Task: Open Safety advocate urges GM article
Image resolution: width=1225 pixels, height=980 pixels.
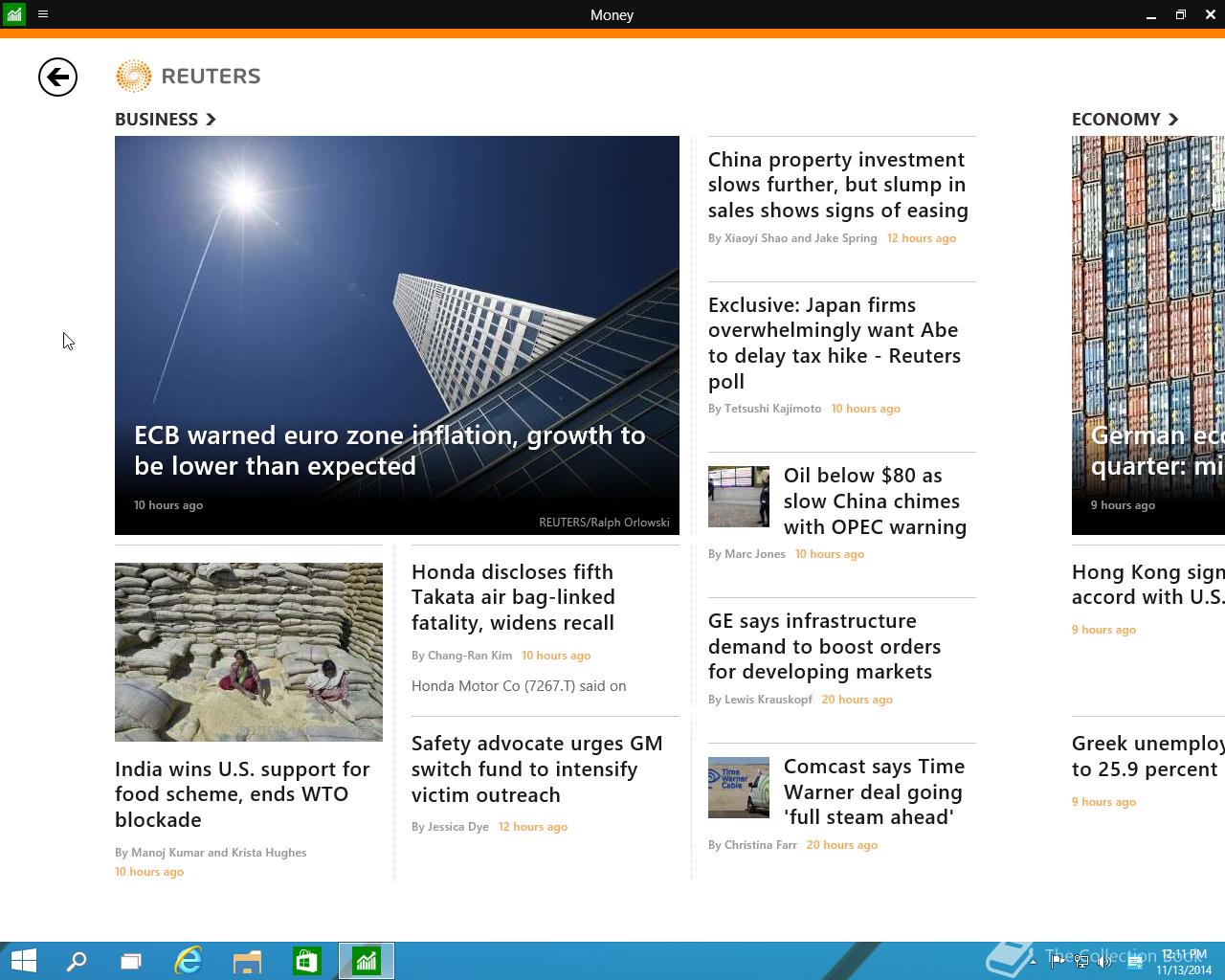Action: tap(537, 768)
